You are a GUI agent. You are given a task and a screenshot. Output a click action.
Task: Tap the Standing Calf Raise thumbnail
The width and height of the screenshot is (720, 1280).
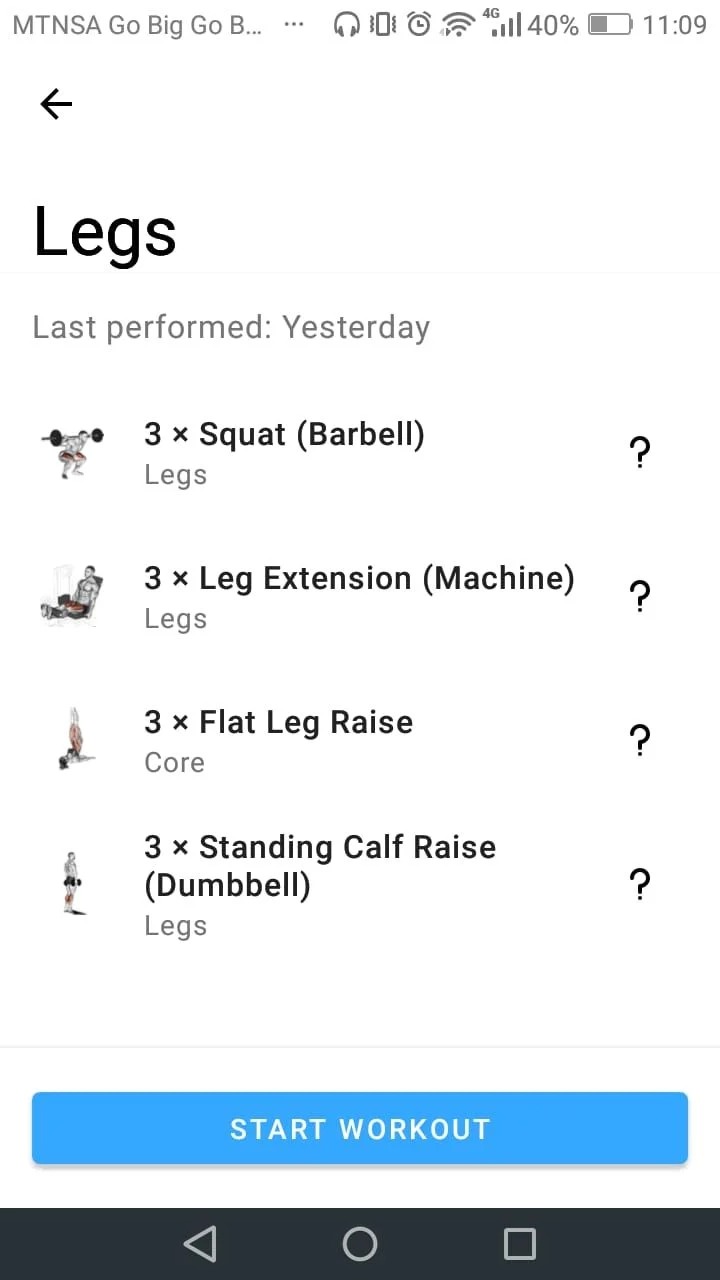72,883
